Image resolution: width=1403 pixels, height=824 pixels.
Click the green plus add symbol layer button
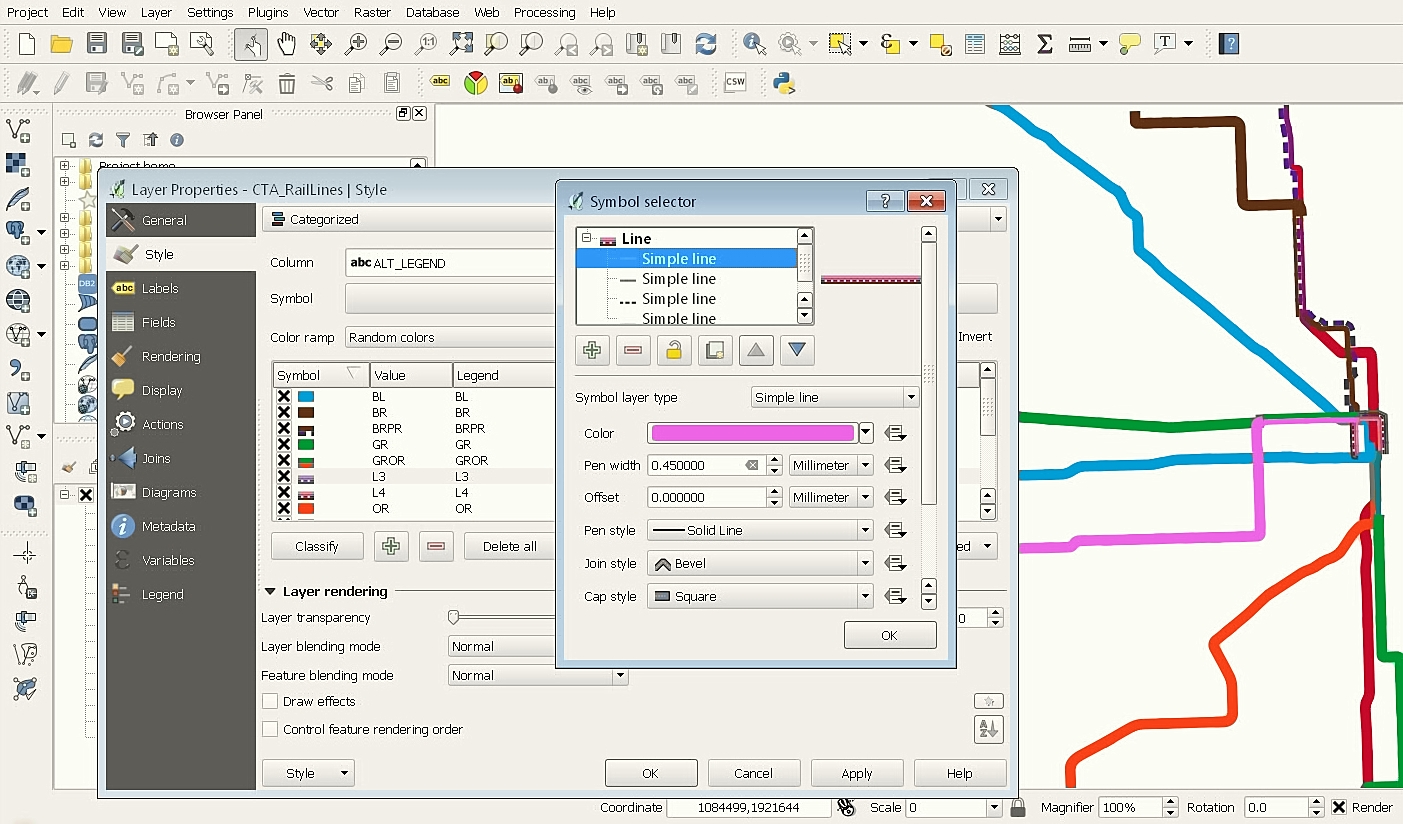[x=592, y=350]
